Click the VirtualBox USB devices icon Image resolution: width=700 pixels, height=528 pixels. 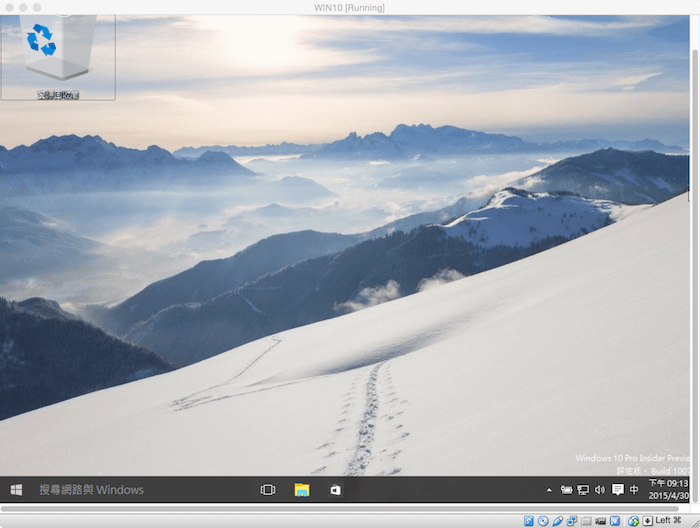pyautogui.click(x=557, y=521)
